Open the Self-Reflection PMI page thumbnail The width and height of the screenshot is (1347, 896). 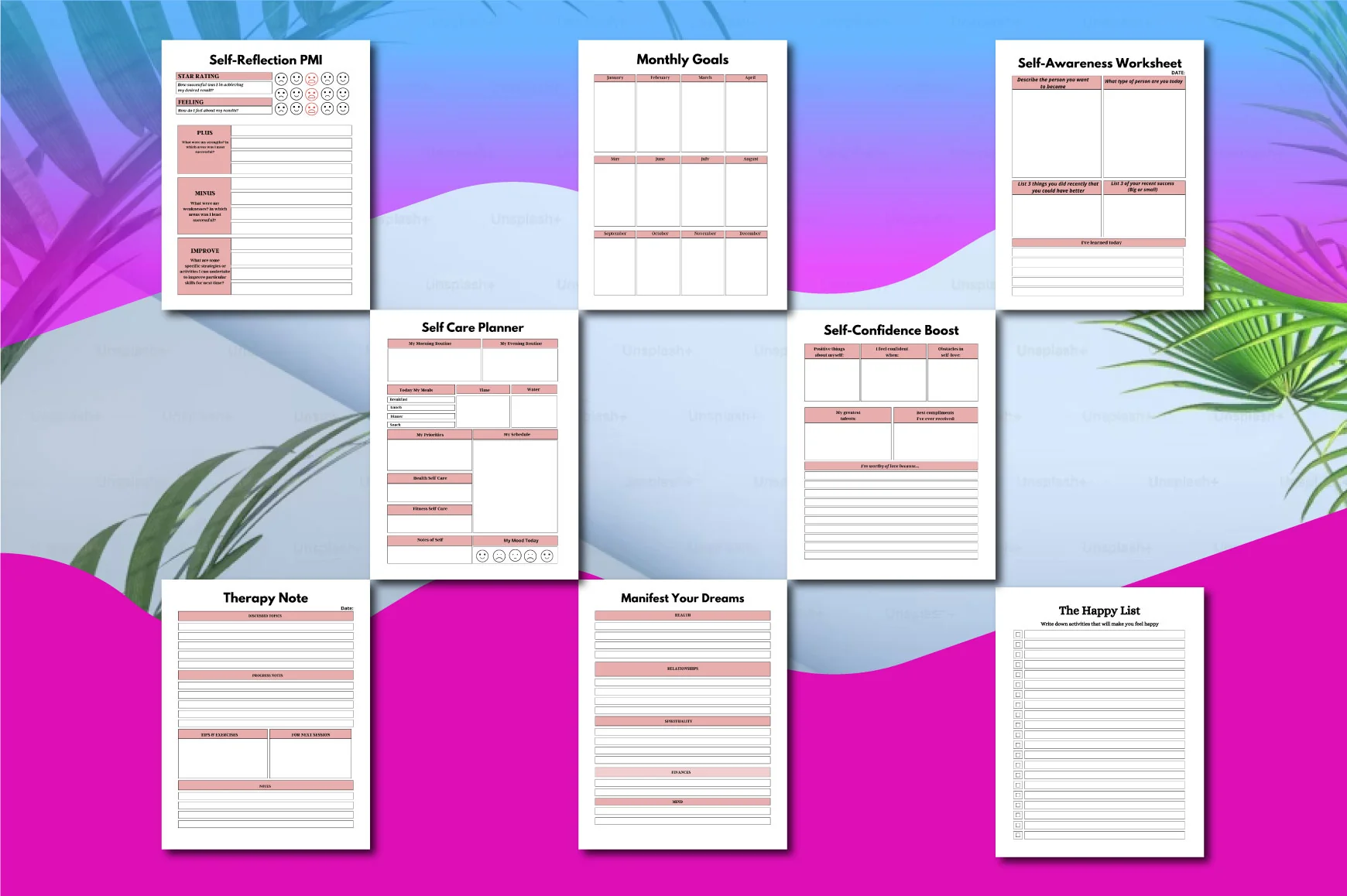click(266, 175)
